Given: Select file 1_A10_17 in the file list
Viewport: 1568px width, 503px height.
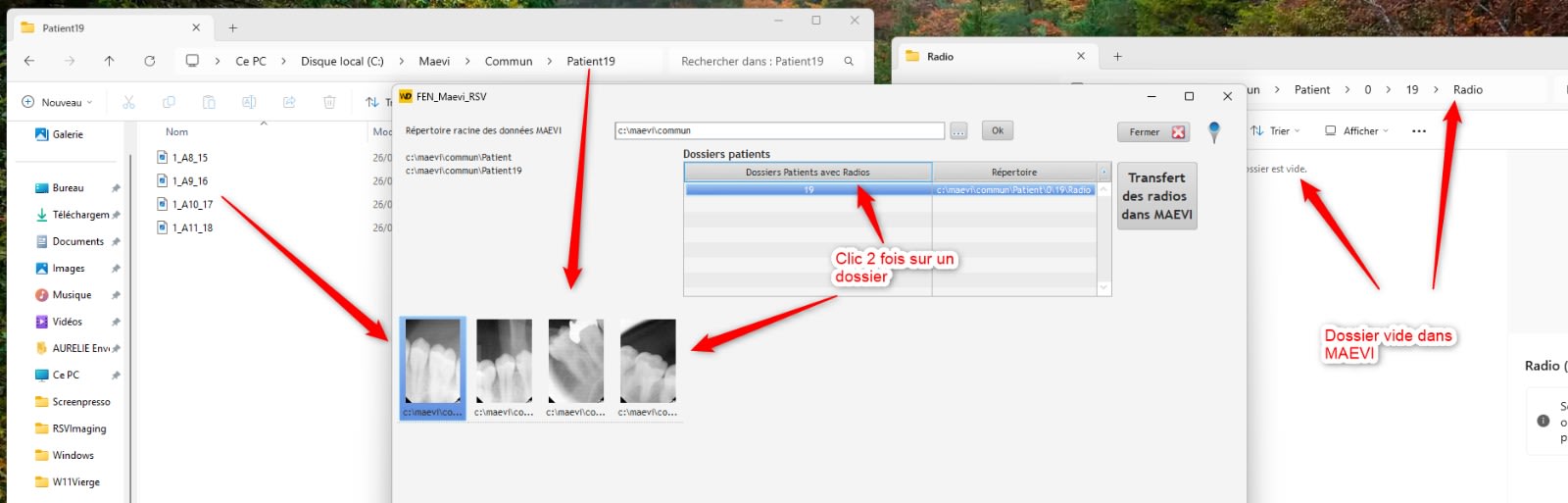Looking at the screenshot, I should pos(192,205).
